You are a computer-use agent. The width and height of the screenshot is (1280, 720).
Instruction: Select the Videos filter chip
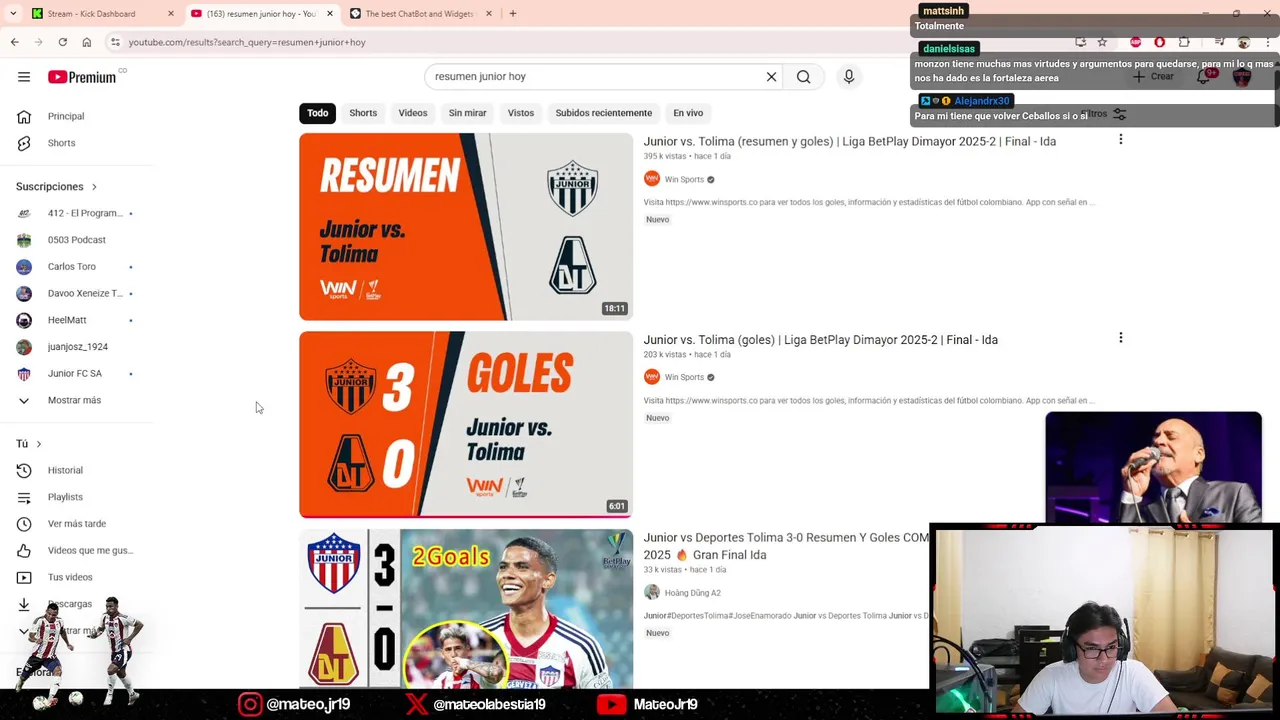click(x=413, y=113)
